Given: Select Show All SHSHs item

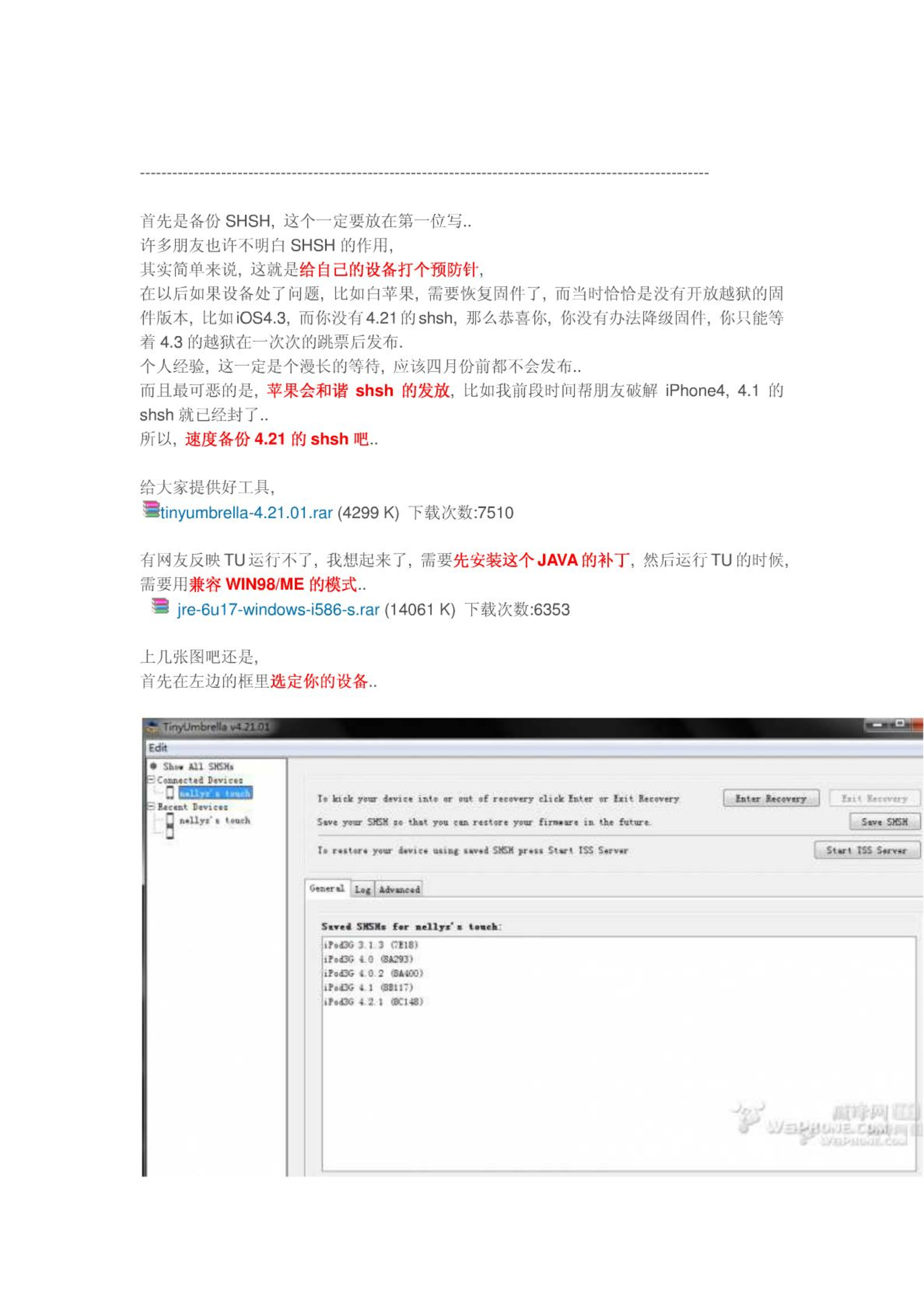Looking at the screenshot, I should [x=198, y=766].
